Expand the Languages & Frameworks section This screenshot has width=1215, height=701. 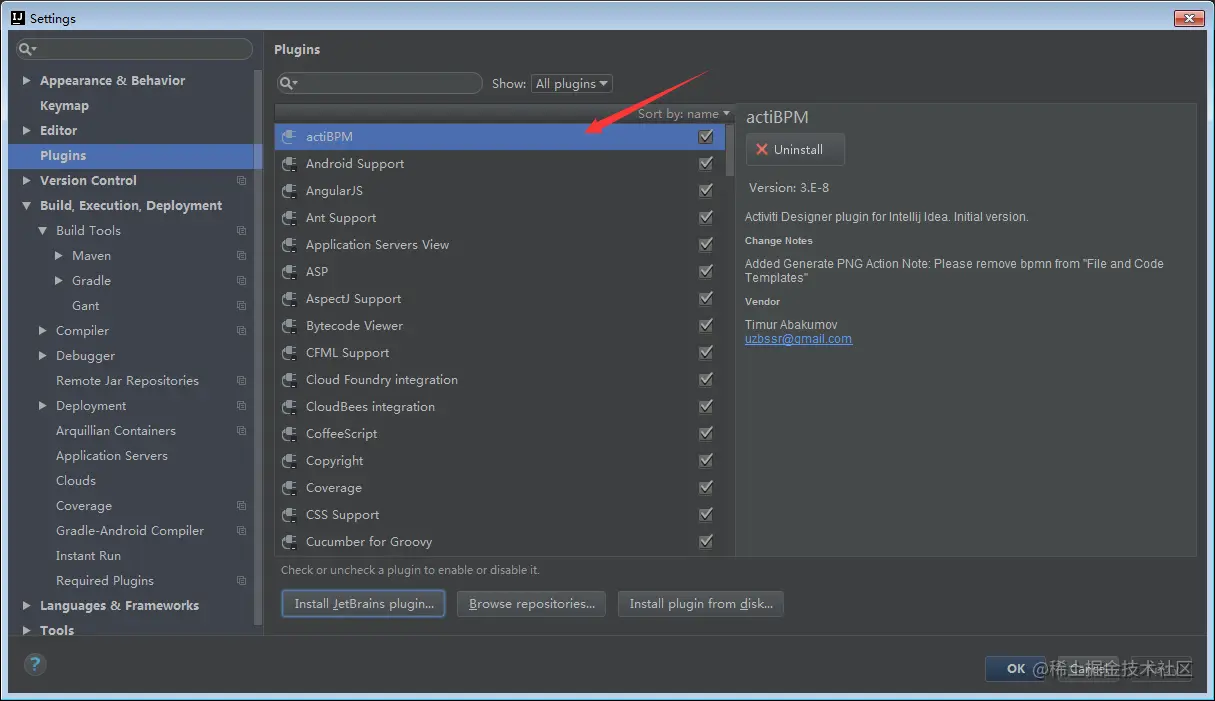coord(27,606)
